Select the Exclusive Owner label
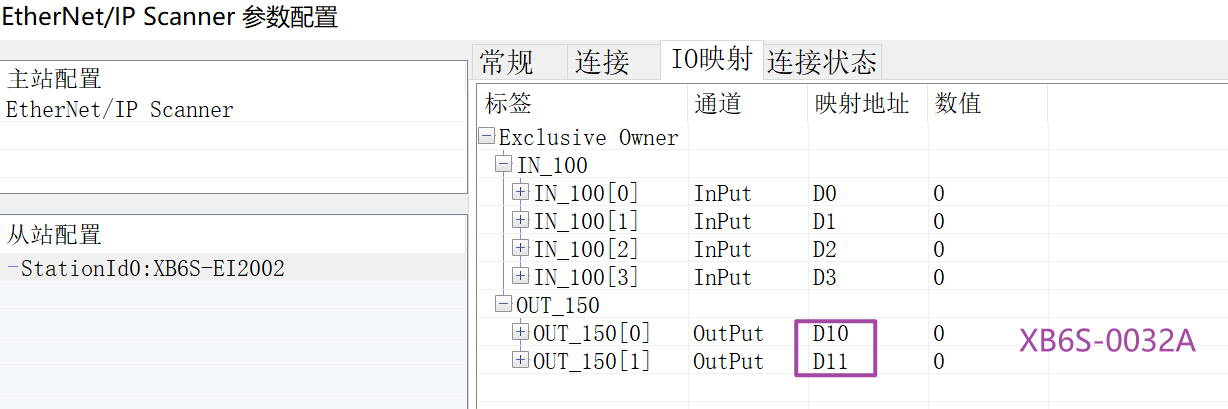This screenshot has height=409, width=1228. 589,138
